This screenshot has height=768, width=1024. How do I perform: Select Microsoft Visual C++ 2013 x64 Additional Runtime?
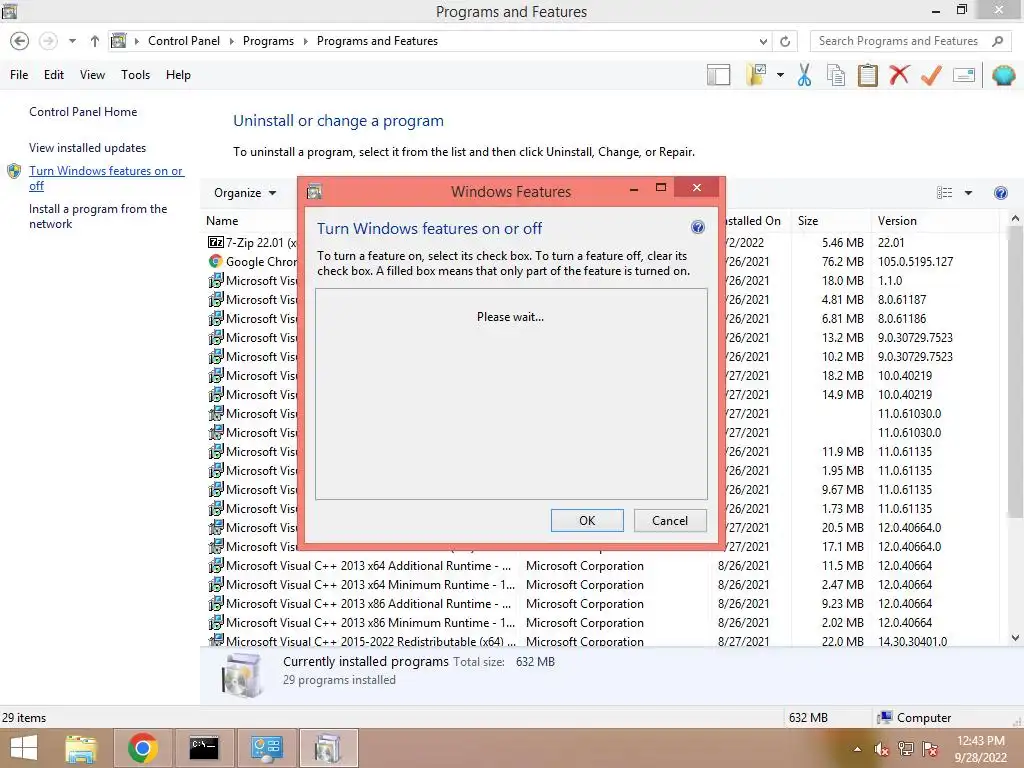click(601, 566)
